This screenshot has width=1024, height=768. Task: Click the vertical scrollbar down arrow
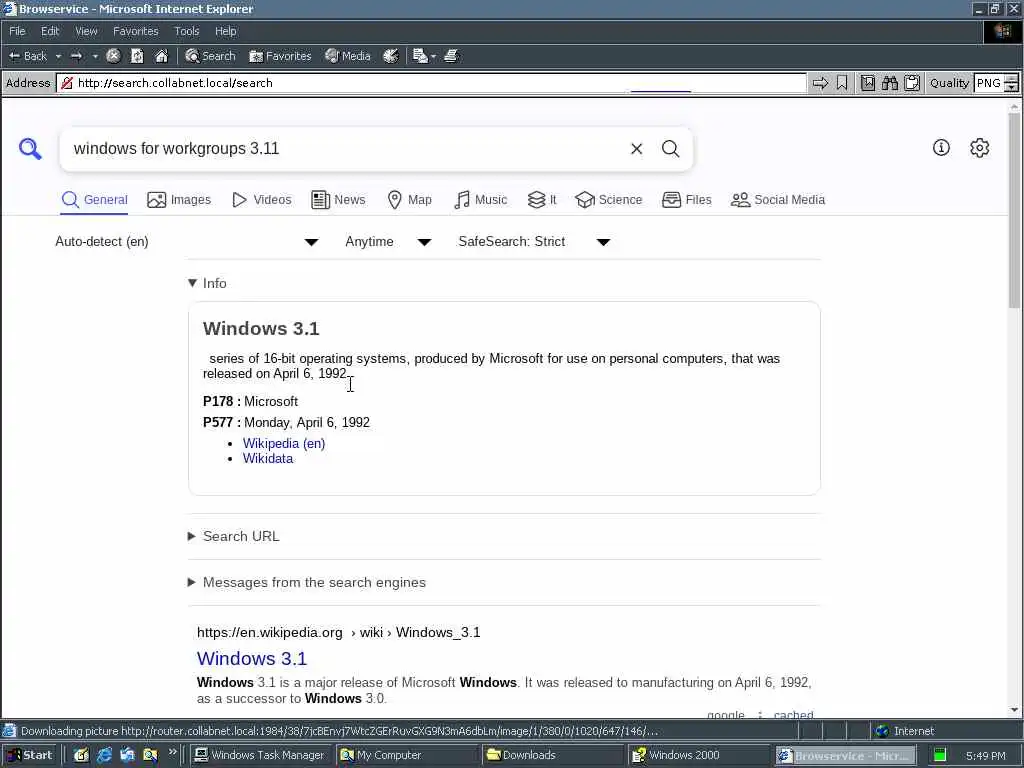[1014, 710]
